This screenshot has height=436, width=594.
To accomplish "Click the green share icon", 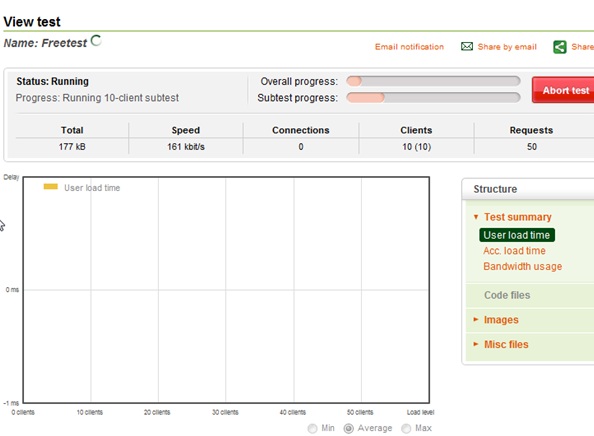I will coord(560,47).
